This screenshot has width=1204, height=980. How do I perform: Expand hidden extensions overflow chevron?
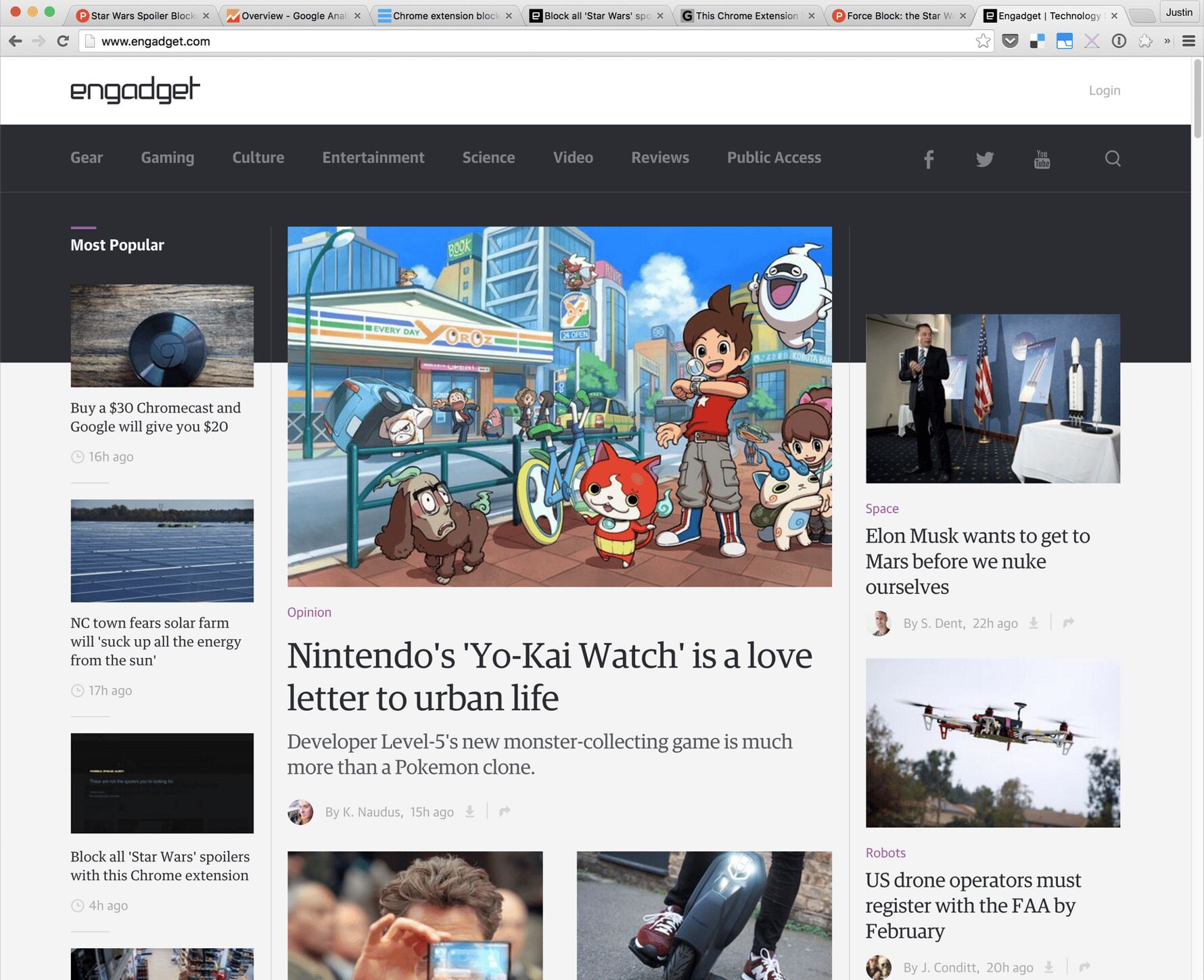tap(1167, 41)
